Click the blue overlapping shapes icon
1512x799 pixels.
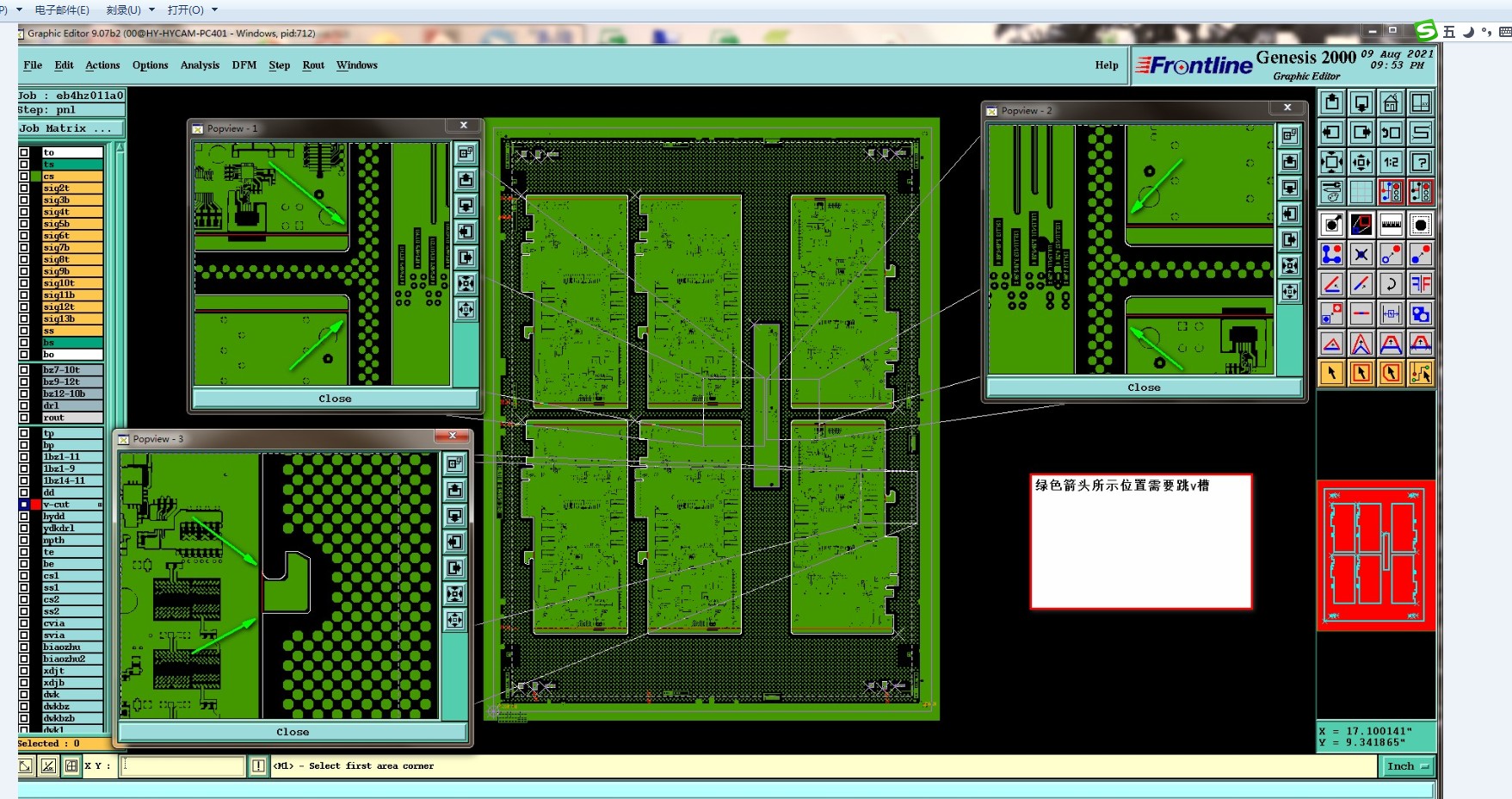click(1420, 314)
